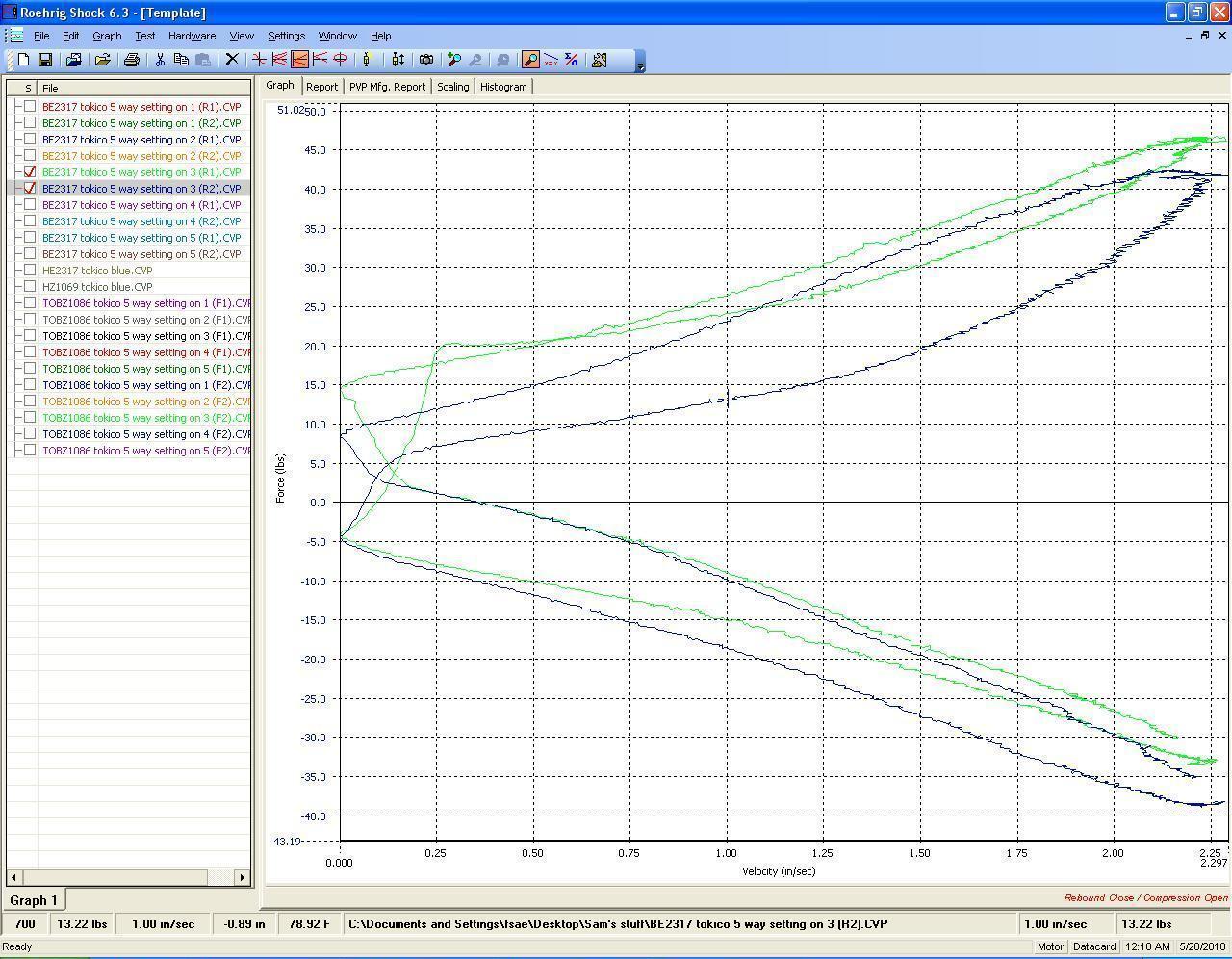
Task: Click the Open folder toolbar icon
Action: 102,60
